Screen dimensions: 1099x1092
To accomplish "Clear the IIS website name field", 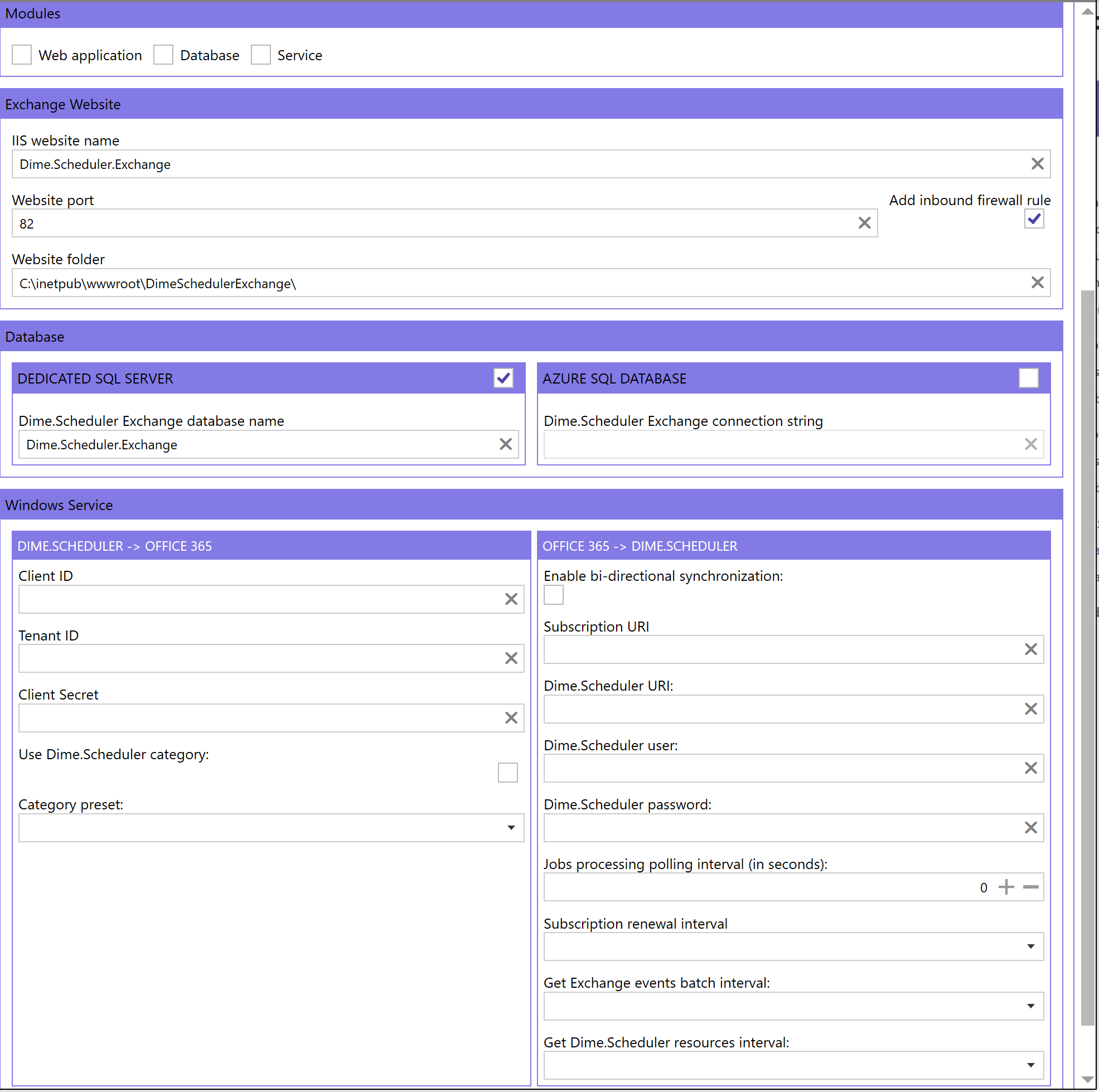I will coord(1037,164).
